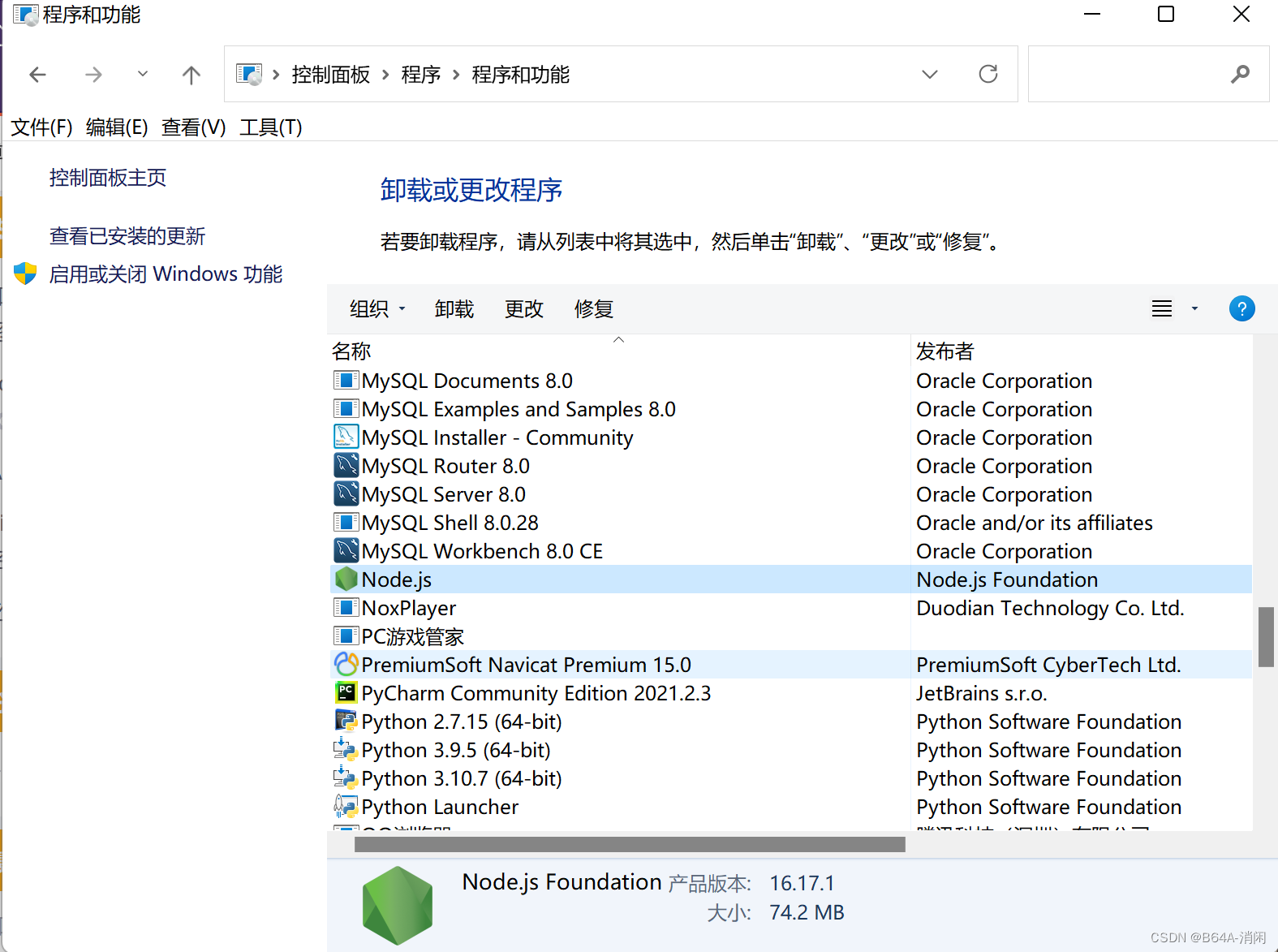Open the 组织 dropdown
Screen dimensions: 1278x952
point(377,308)
